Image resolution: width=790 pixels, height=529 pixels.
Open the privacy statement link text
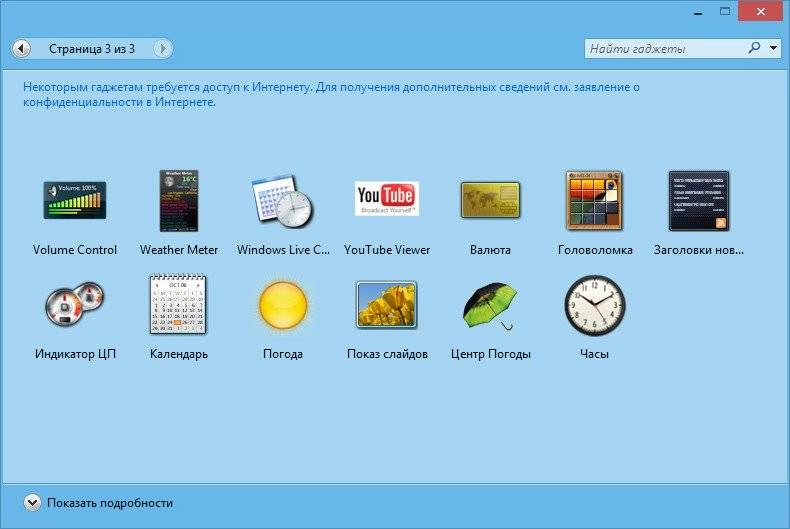coord(331,94)
